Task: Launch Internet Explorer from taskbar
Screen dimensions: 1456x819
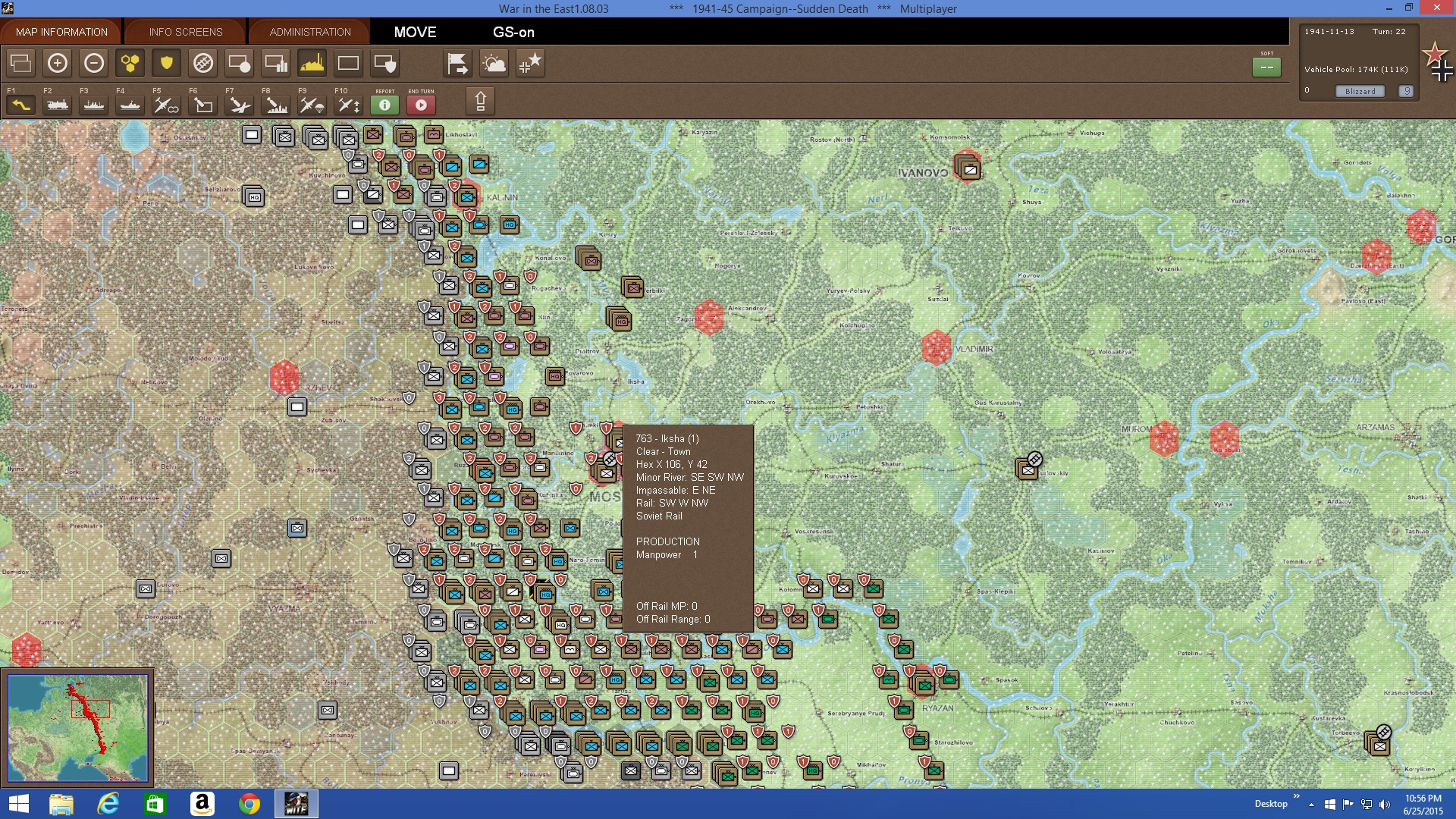Action: pos(108,804)
